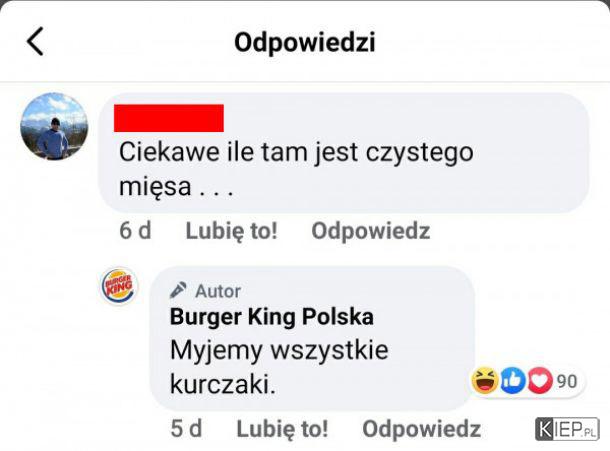
Task: Like the comment about czystego mięsa
Action: click(x=231, y=231)
